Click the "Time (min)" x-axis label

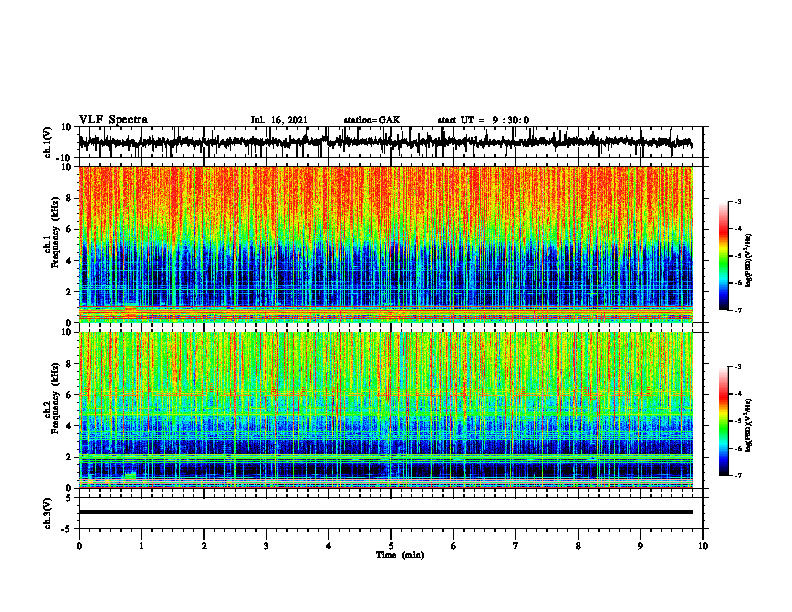coord(400,555)
